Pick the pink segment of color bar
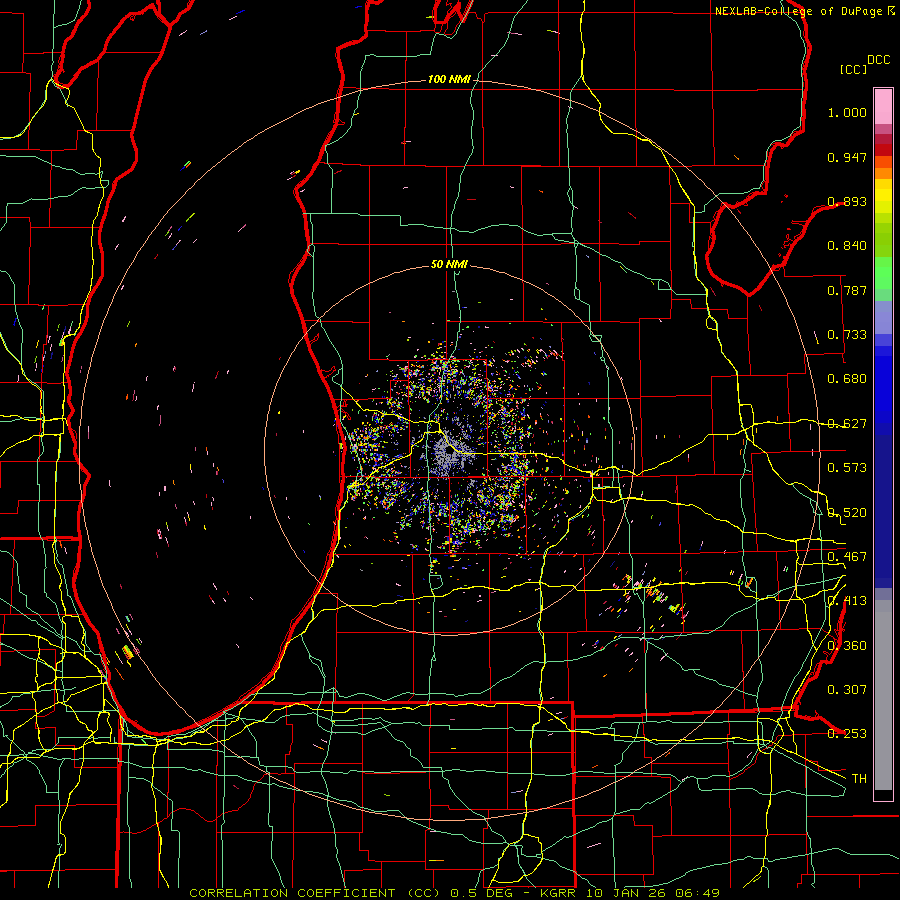 coord(883,106)
